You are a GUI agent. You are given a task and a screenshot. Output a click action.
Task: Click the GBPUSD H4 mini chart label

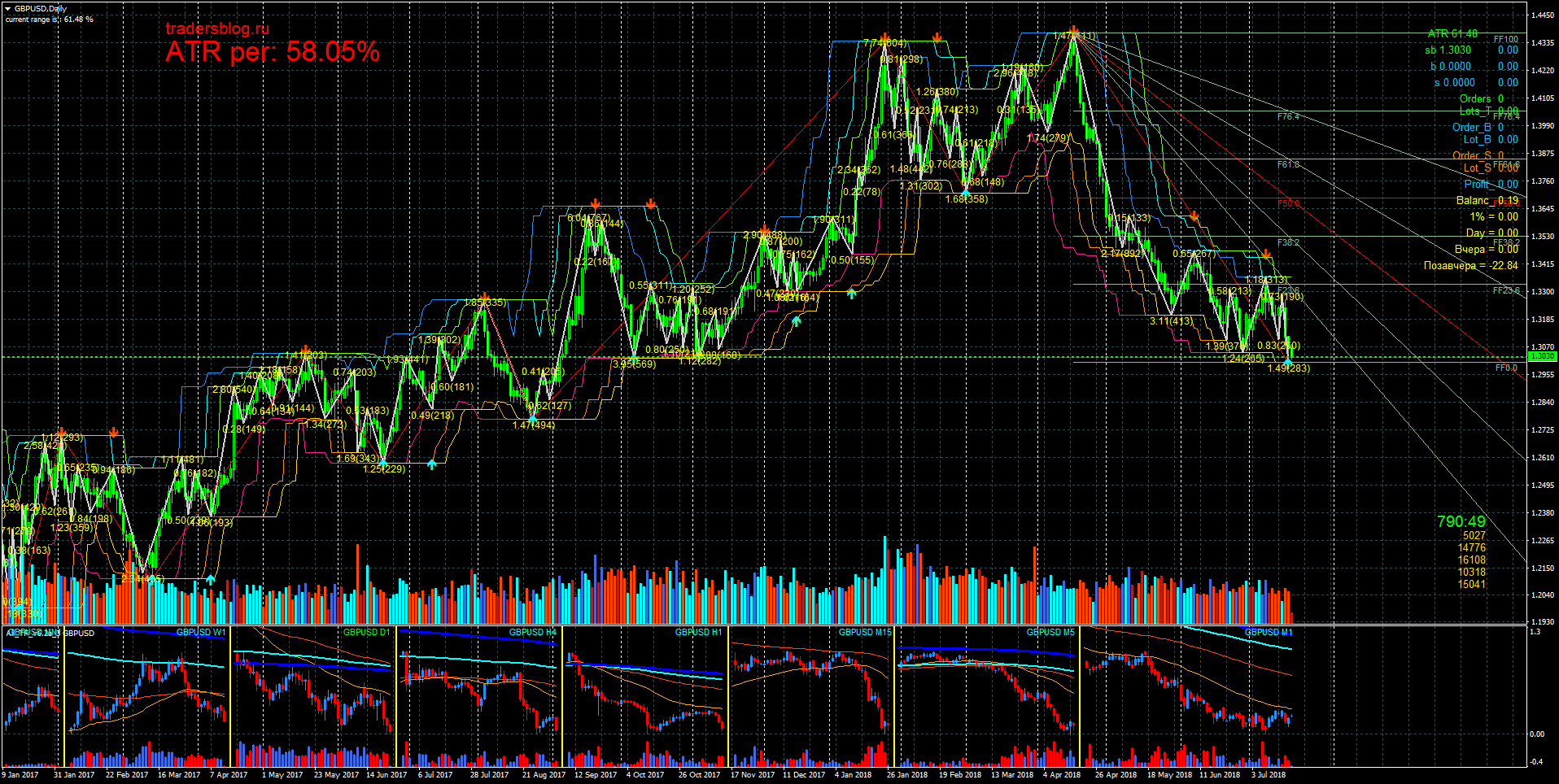click(x=533, y=632)
